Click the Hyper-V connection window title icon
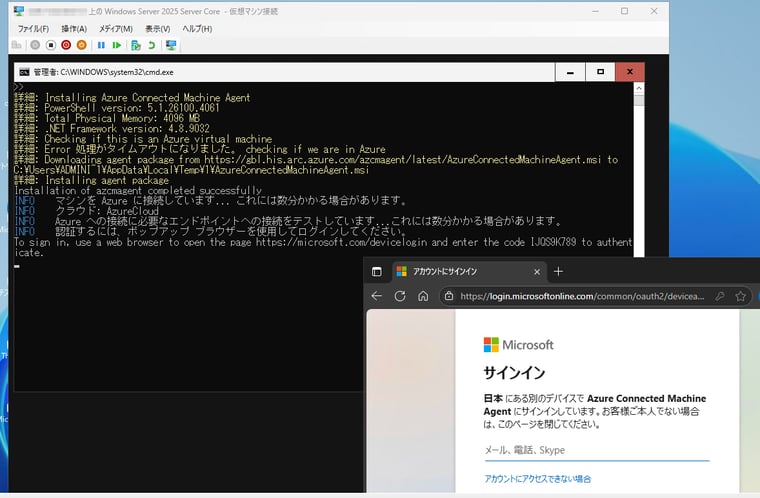760x498 pixels. [x=19, y=11]
